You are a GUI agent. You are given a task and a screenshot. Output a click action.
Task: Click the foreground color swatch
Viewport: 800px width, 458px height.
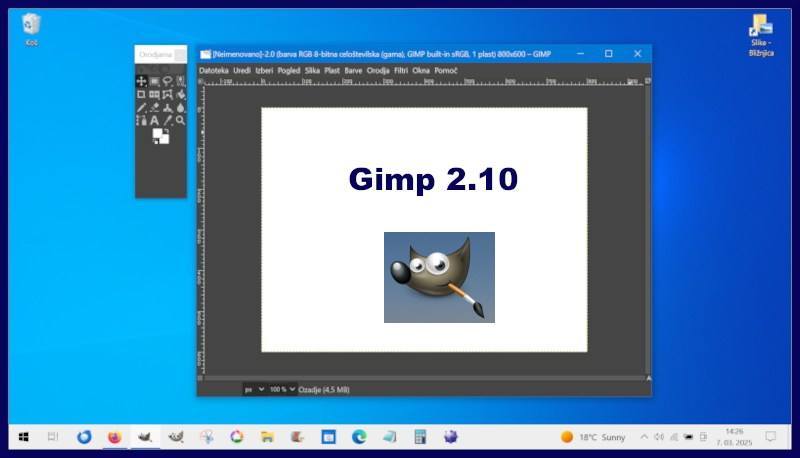[158, 134]
